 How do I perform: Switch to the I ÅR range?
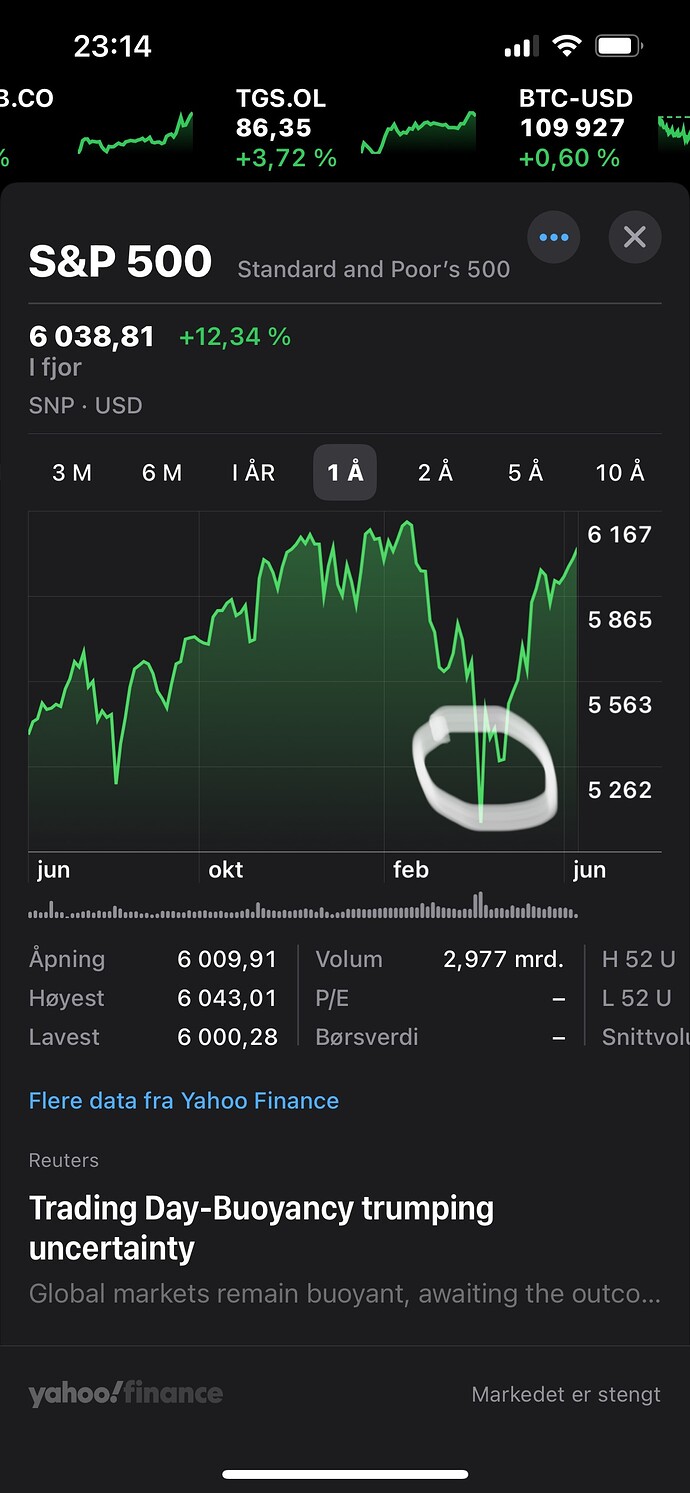[x=253, y=472]
